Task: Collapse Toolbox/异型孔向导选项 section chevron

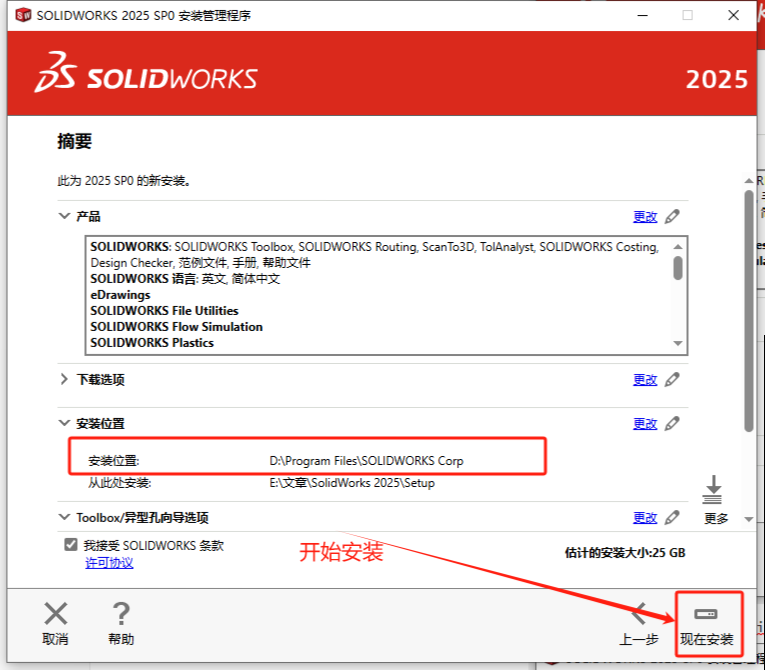Action: (64, 517)
